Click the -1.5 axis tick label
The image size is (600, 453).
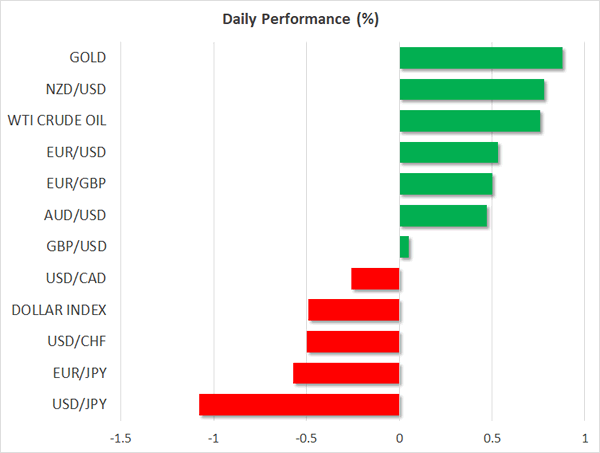(121, 438)
